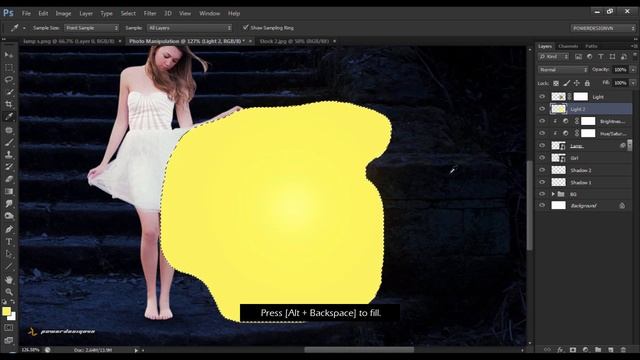Open the tool preset picker arrow
This screenshot has height=360, width=640.
pyautogui.click(x=24, y=28)
